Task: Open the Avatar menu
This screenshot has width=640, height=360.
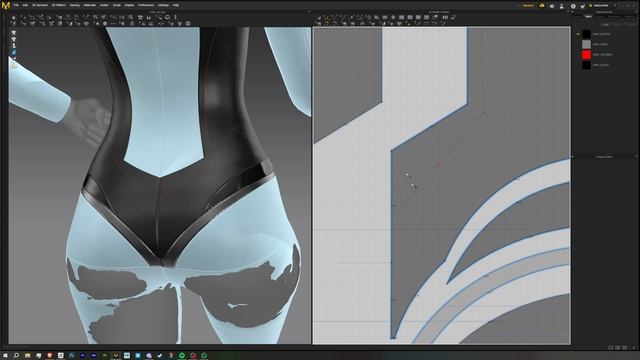Action: 104,5
